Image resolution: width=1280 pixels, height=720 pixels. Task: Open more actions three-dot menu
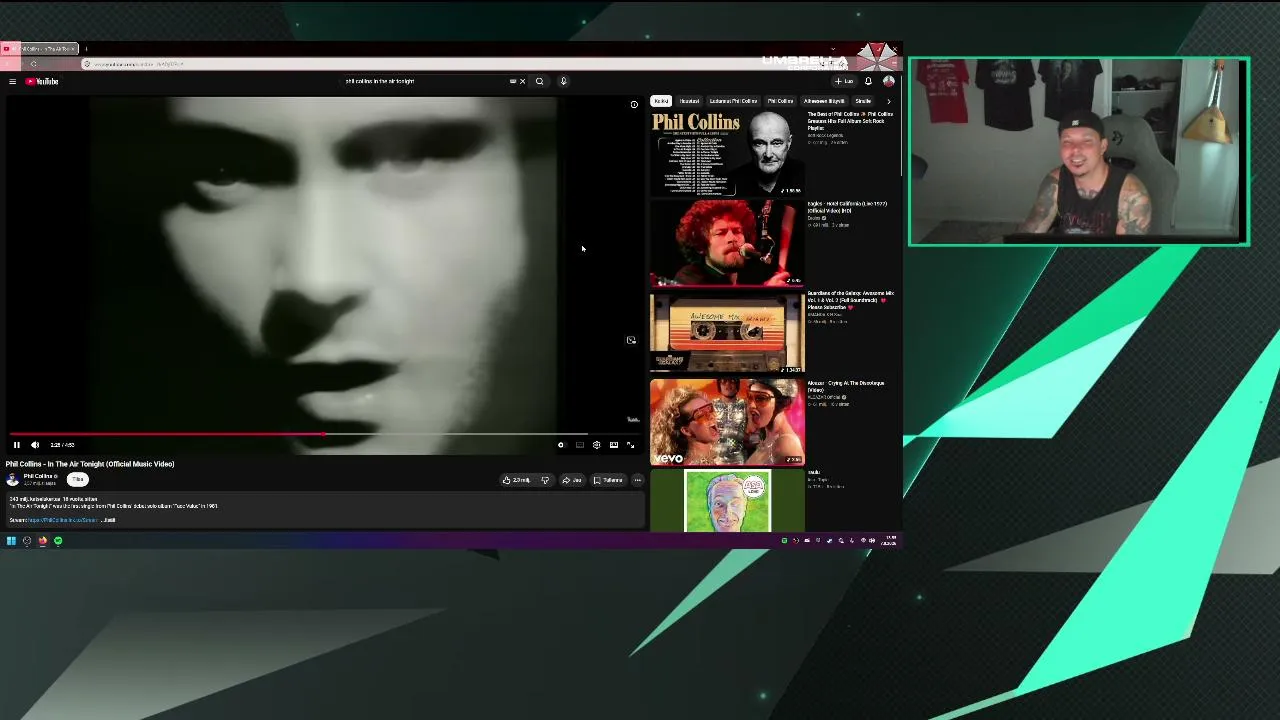tap(638, 480)
